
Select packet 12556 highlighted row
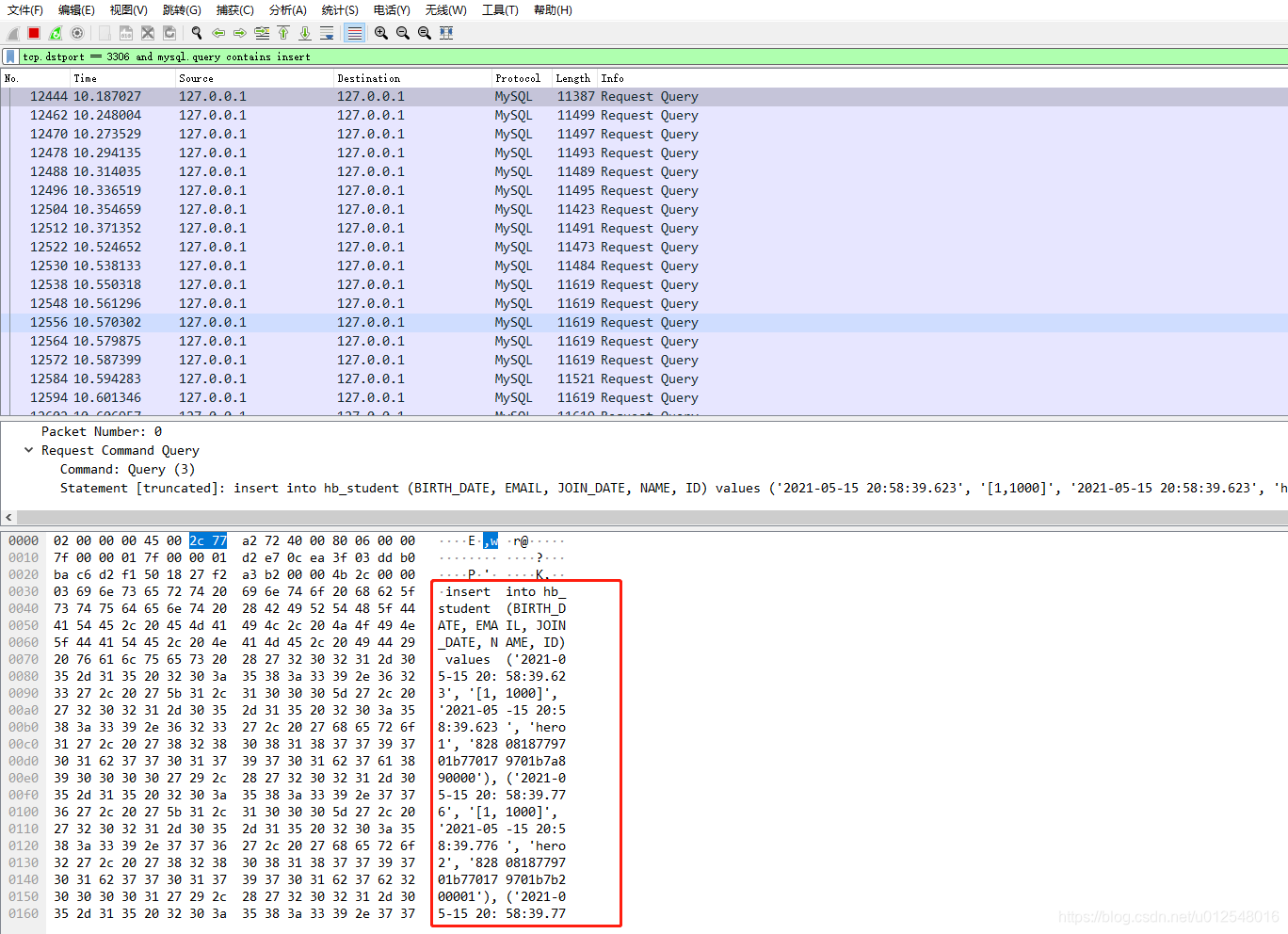point(644,322)
